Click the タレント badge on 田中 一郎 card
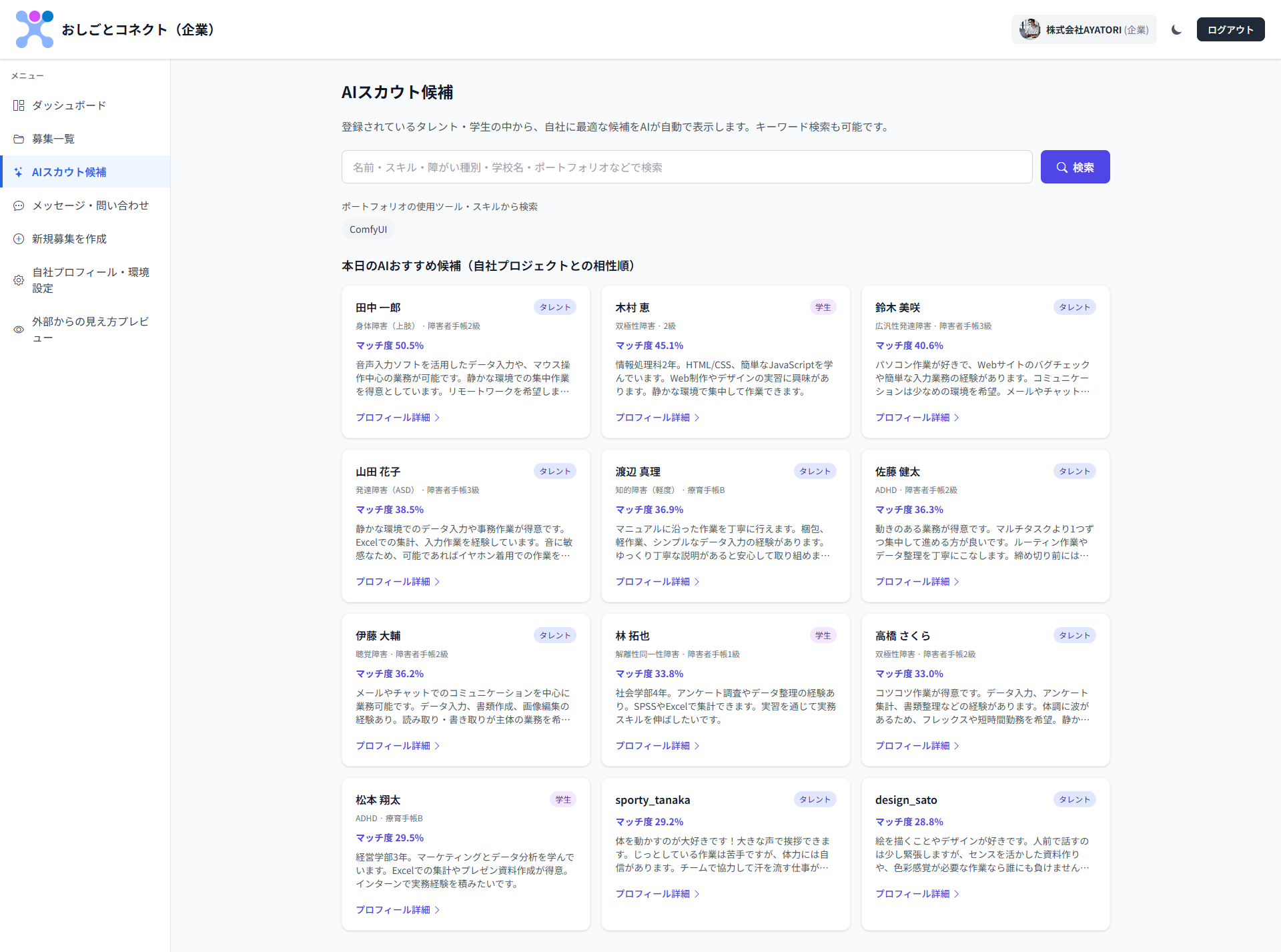Viewport: 1281px width, 952px height. [555, 307]
